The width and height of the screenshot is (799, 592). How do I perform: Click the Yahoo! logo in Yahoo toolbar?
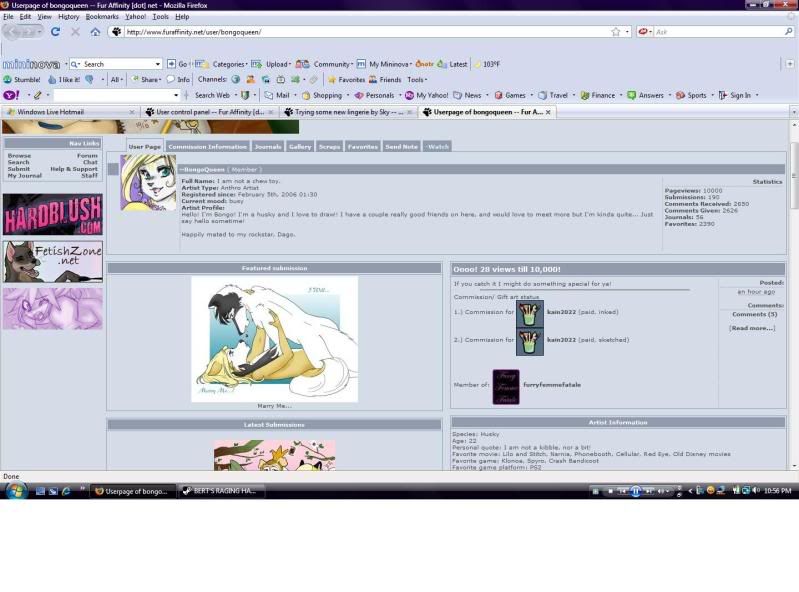click(10, 95)
